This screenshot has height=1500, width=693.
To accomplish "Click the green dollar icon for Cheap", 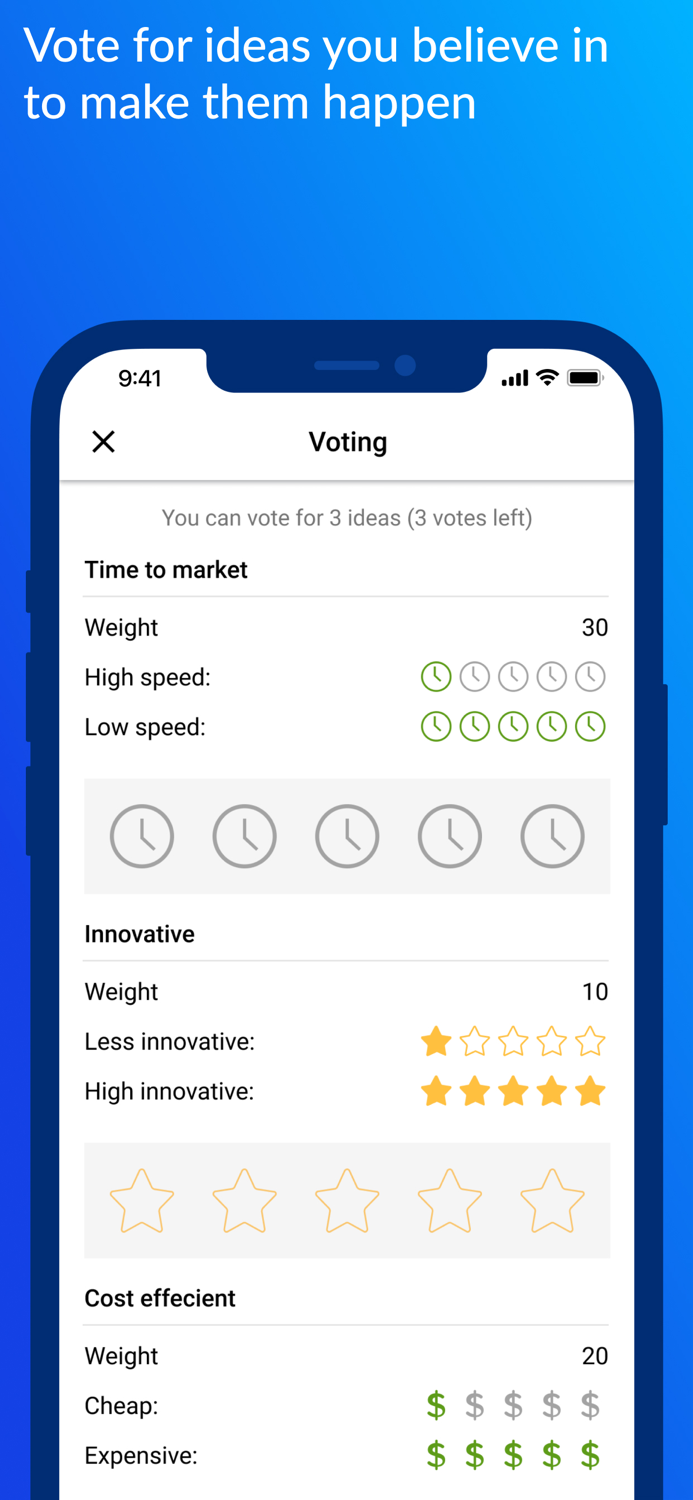I will (436, 1405).
